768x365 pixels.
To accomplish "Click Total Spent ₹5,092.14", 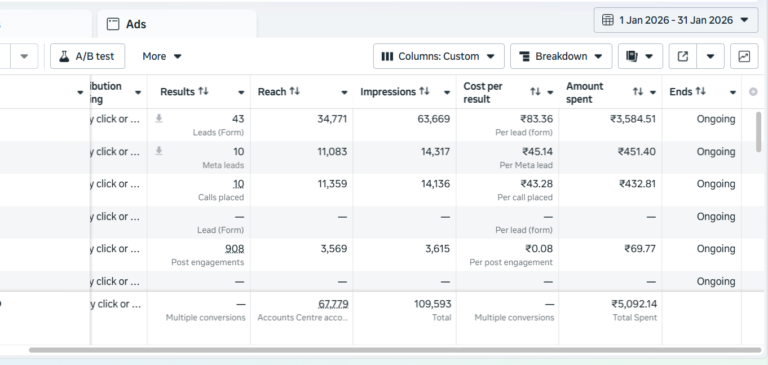I will (x=634, y=304).
